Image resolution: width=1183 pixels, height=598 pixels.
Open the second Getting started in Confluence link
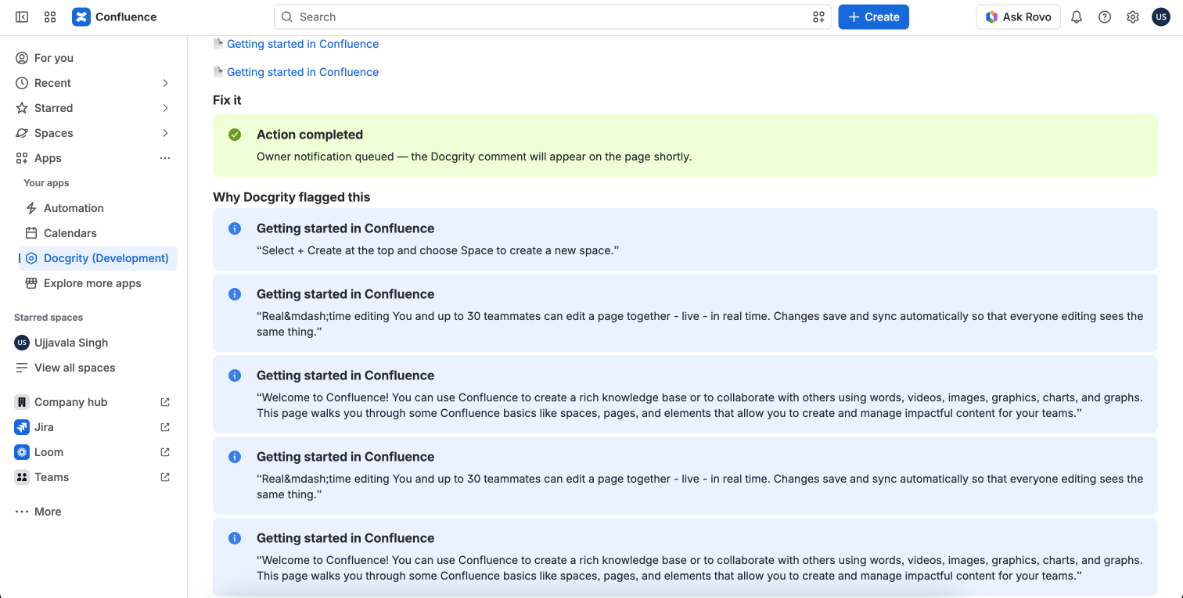(x=303, y=72)
